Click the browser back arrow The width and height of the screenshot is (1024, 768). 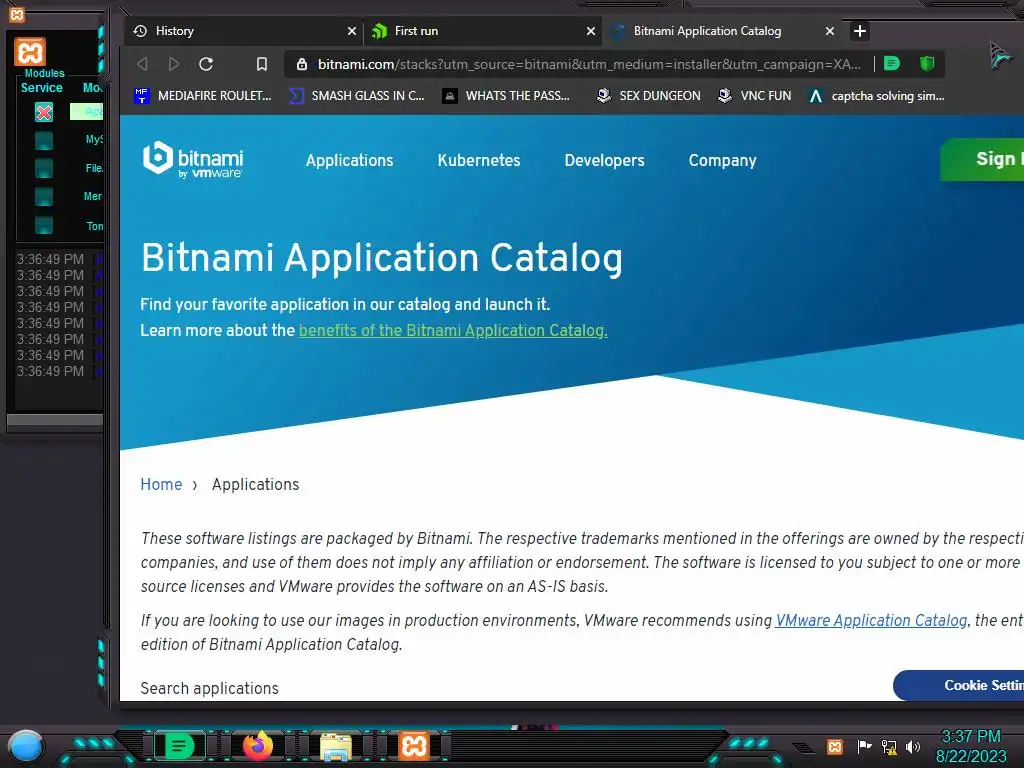pos(142,64)
